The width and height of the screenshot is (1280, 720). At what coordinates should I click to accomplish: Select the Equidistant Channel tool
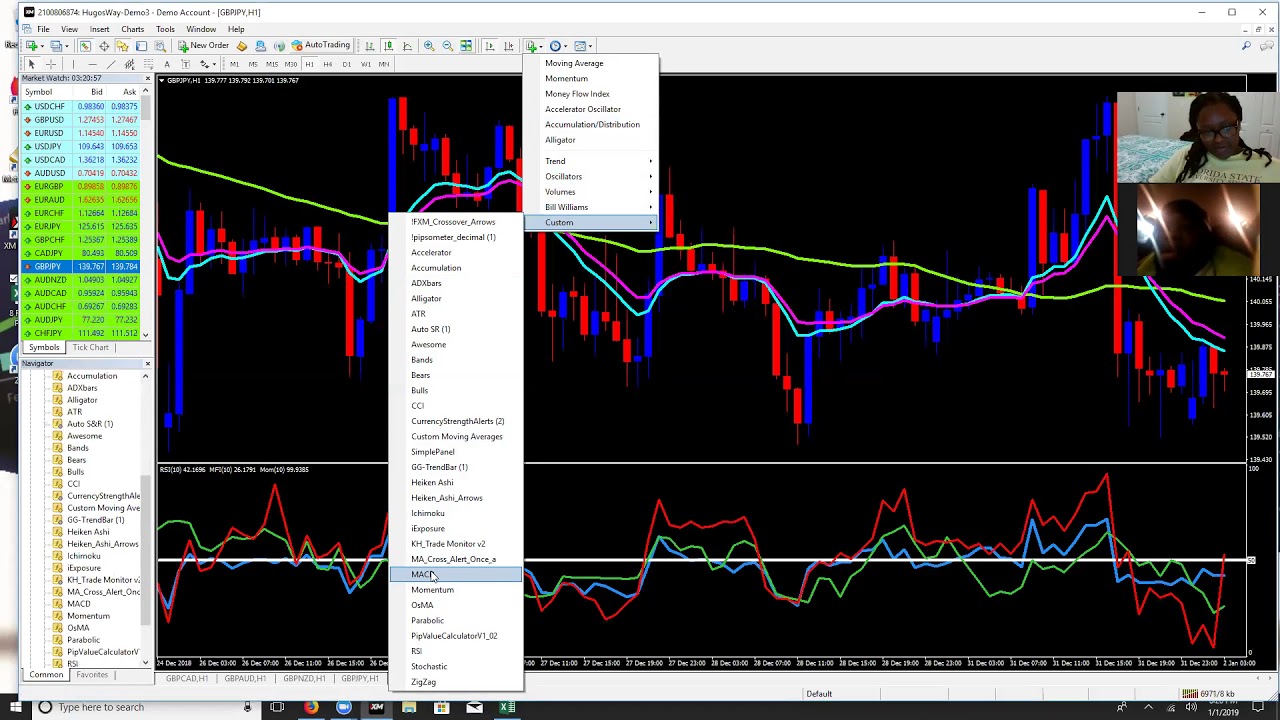(x=130, y=64)
